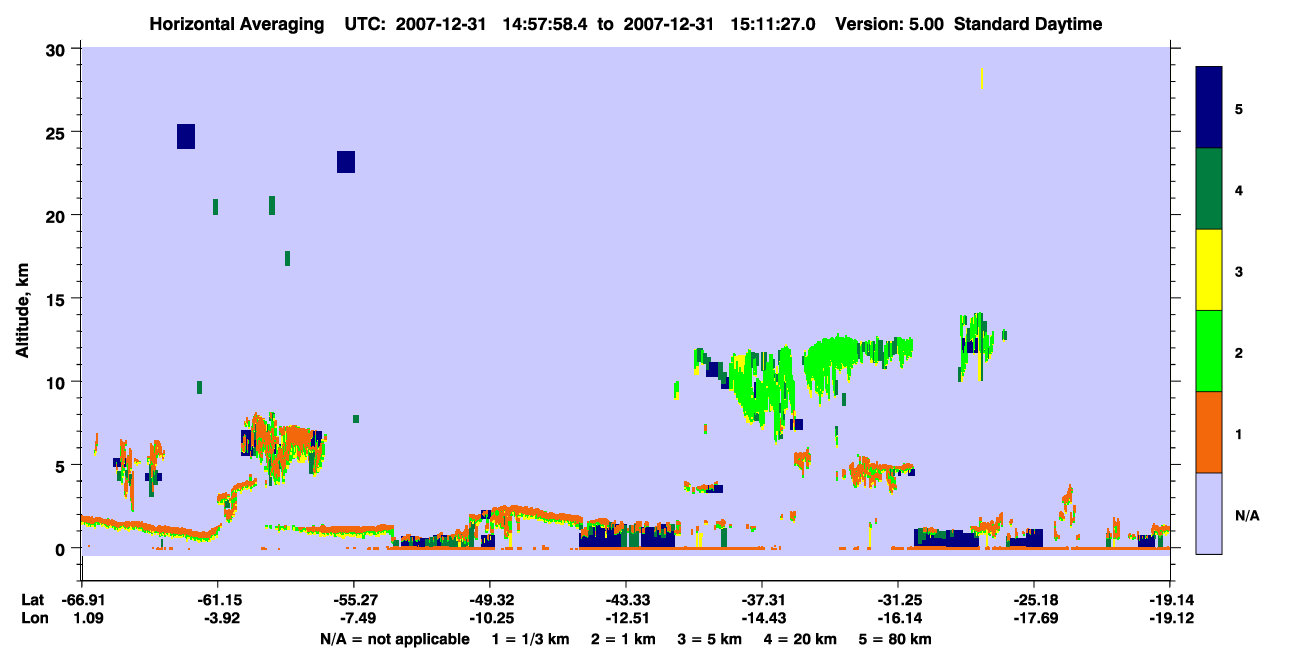The width and height of the screenshot is (1300, 667).
Task: Click the latitude value '-61.15'
Action: click(218, 600)
